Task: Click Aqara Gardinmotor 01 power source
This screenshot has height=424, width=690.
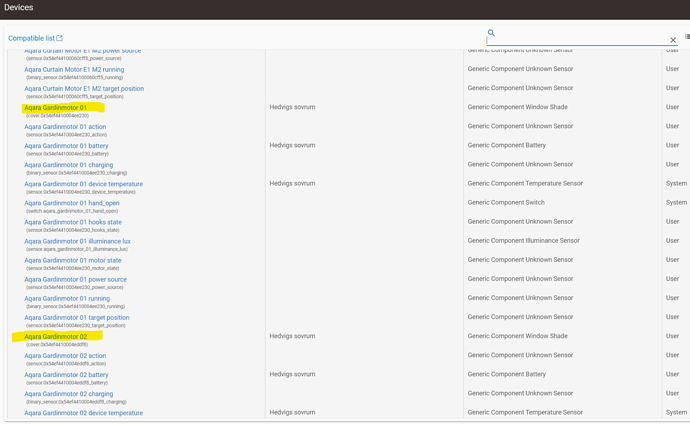Action: click(75, 279)
